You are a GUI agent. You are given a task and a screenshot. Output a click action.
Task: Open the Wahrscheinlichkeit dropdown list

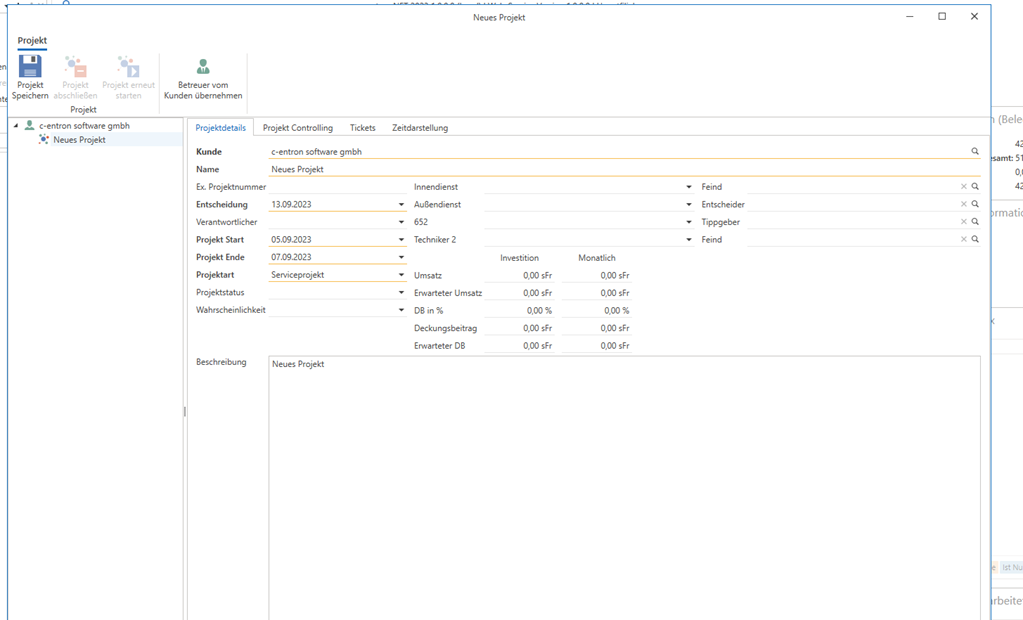(401, 311)
